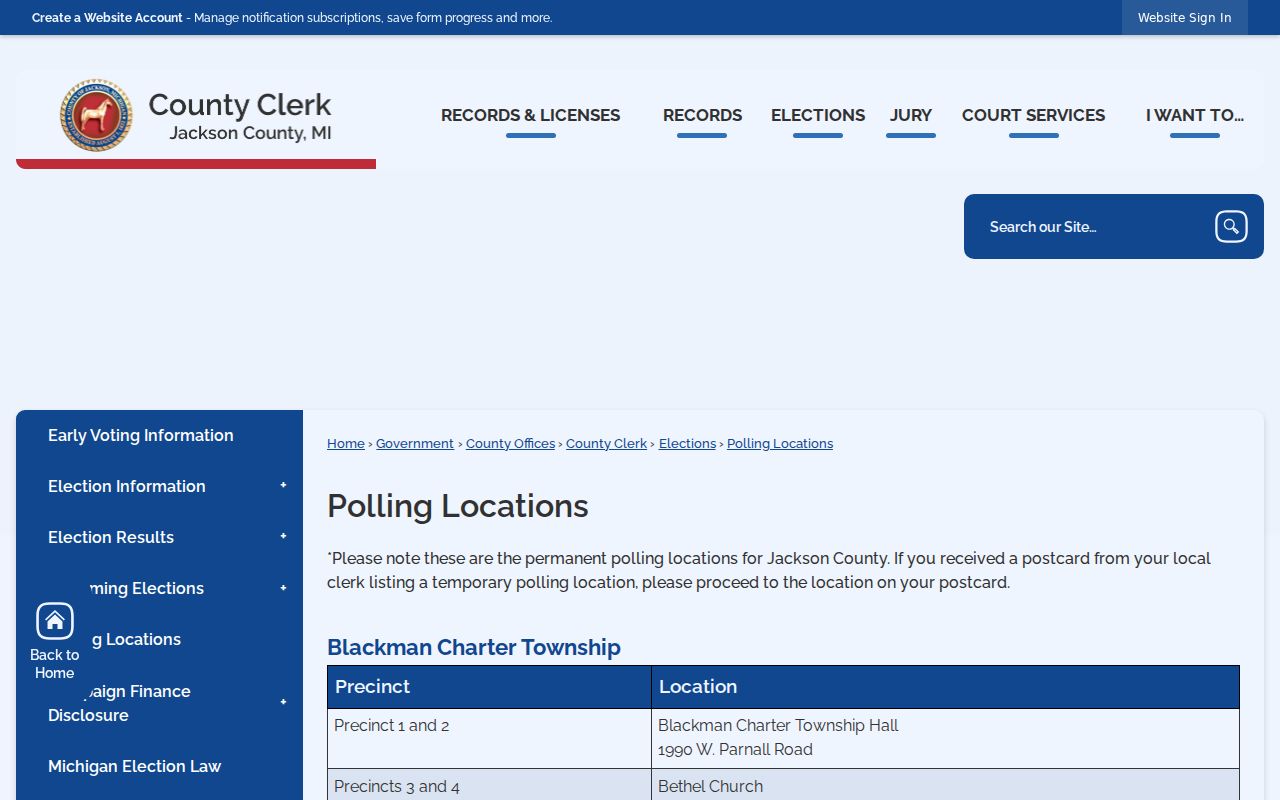Open Polling Locations breadcrumb link
This screenshot has width=1280, height=800.
pos(780,444)
